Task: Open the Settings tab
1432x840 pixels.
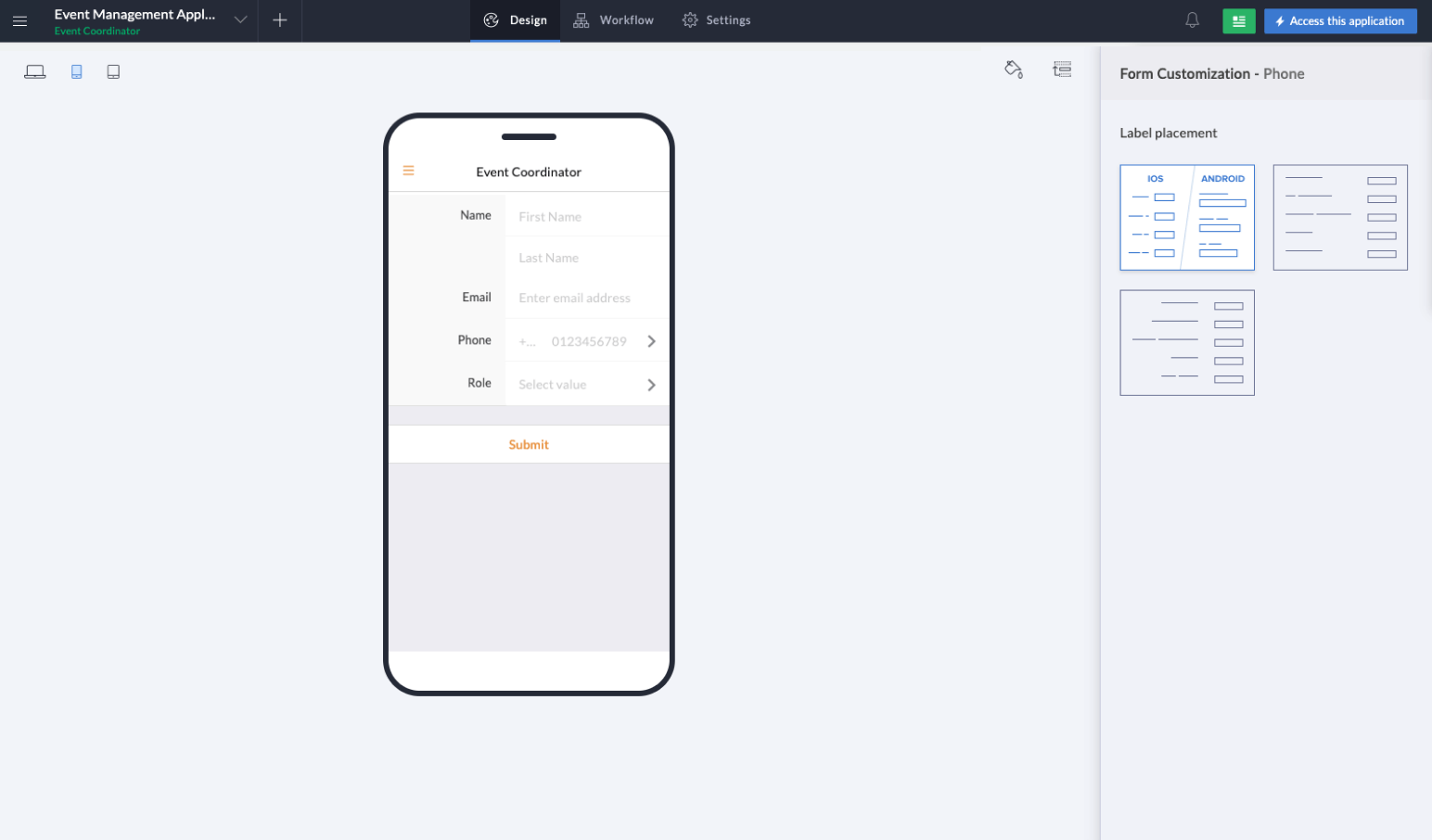Action: tap(716, 19)
